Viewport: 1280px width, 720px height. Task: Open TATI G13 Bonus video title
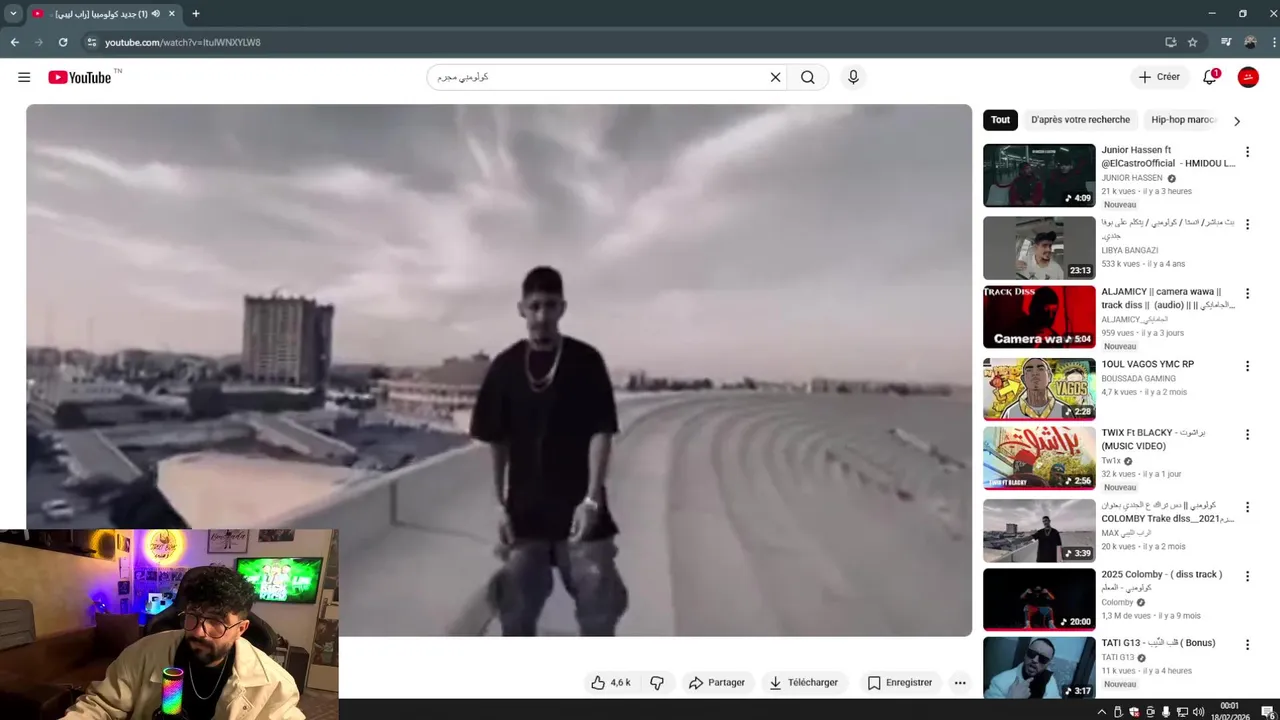point(1158,643)
